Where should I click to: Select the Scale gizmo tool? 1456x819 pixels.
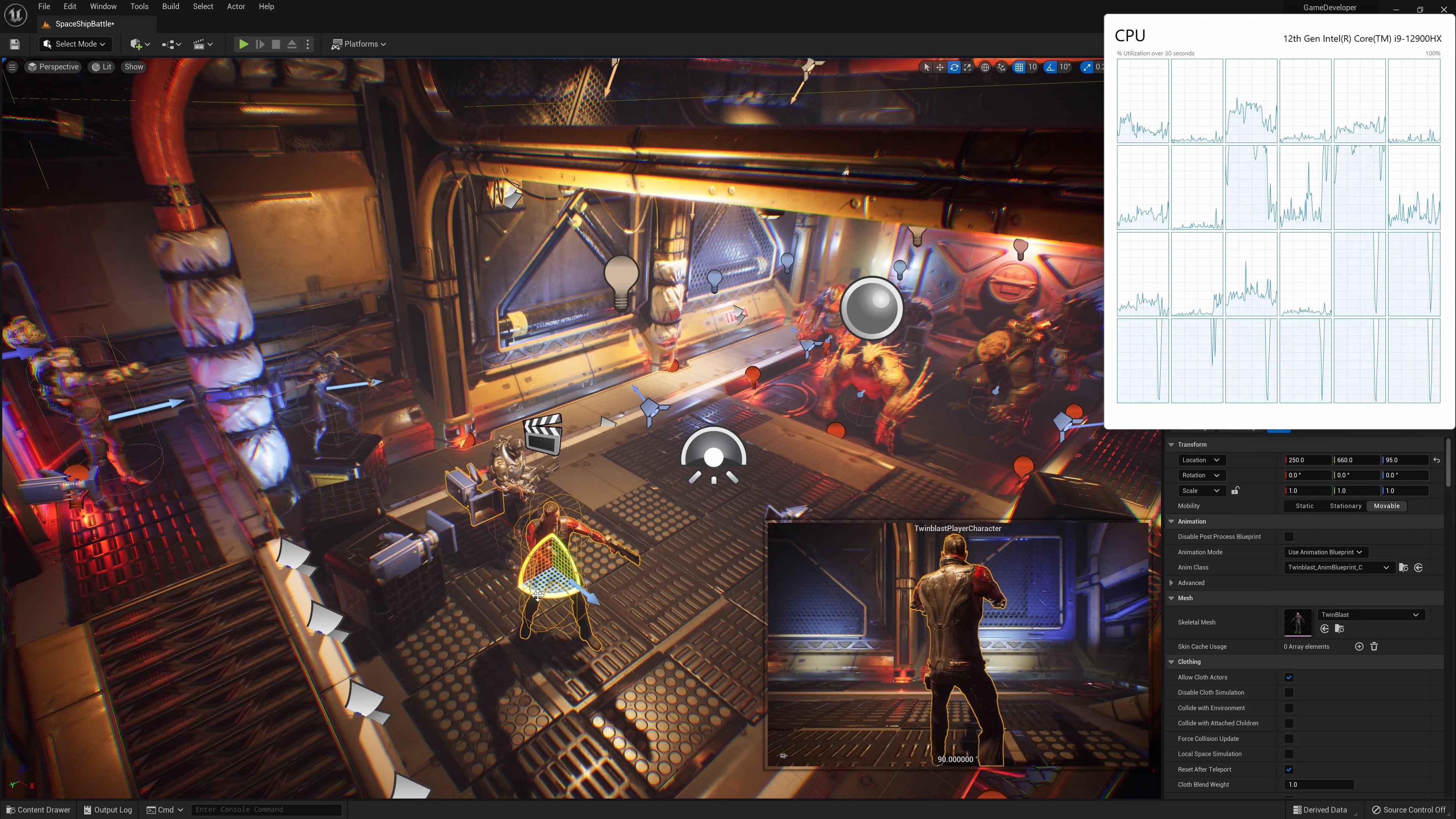pos(968,67)
